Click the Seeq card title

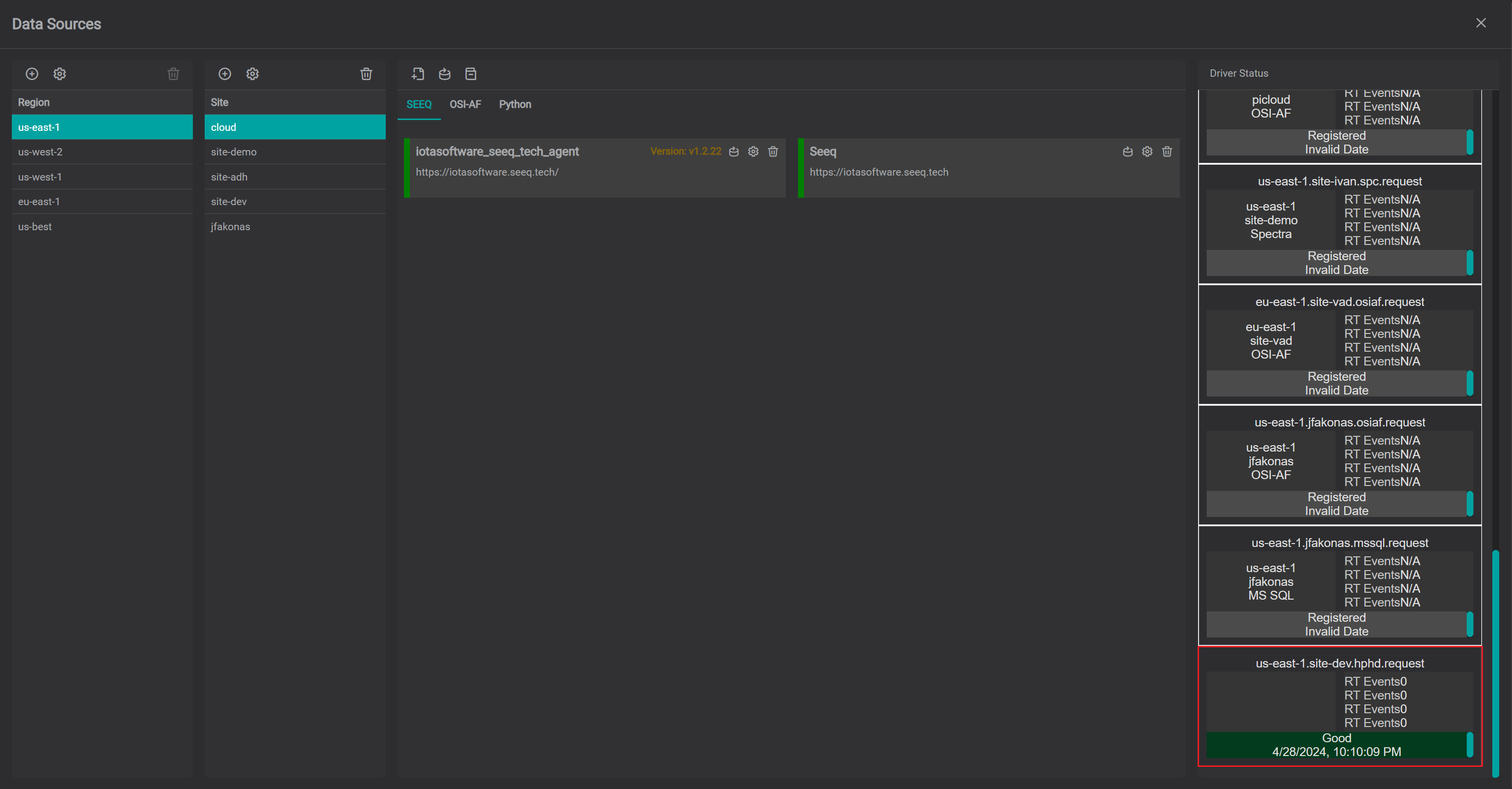click(823, 152)
